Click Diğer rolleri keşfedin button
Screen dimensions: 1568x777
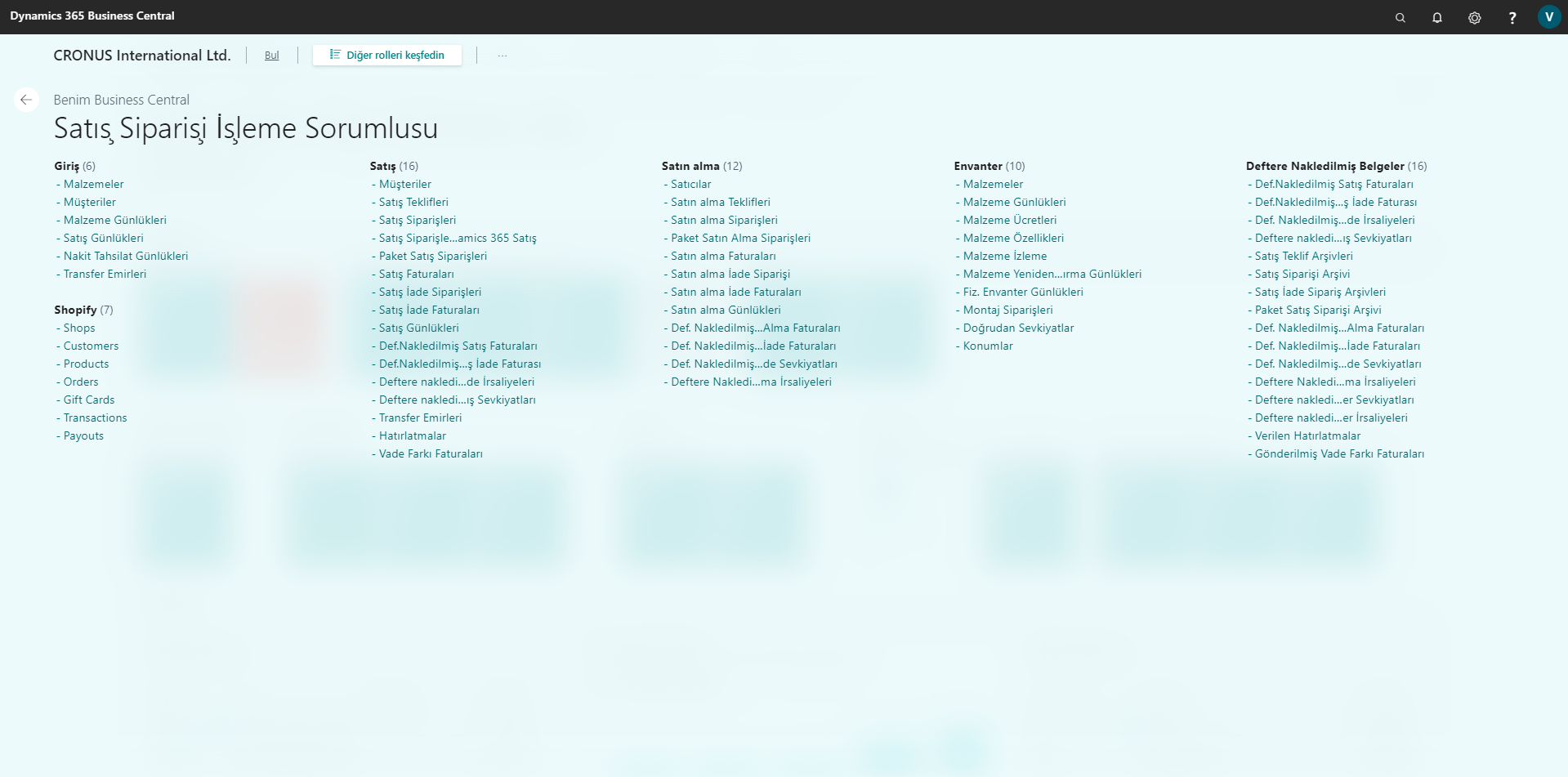tap(387, 55)
